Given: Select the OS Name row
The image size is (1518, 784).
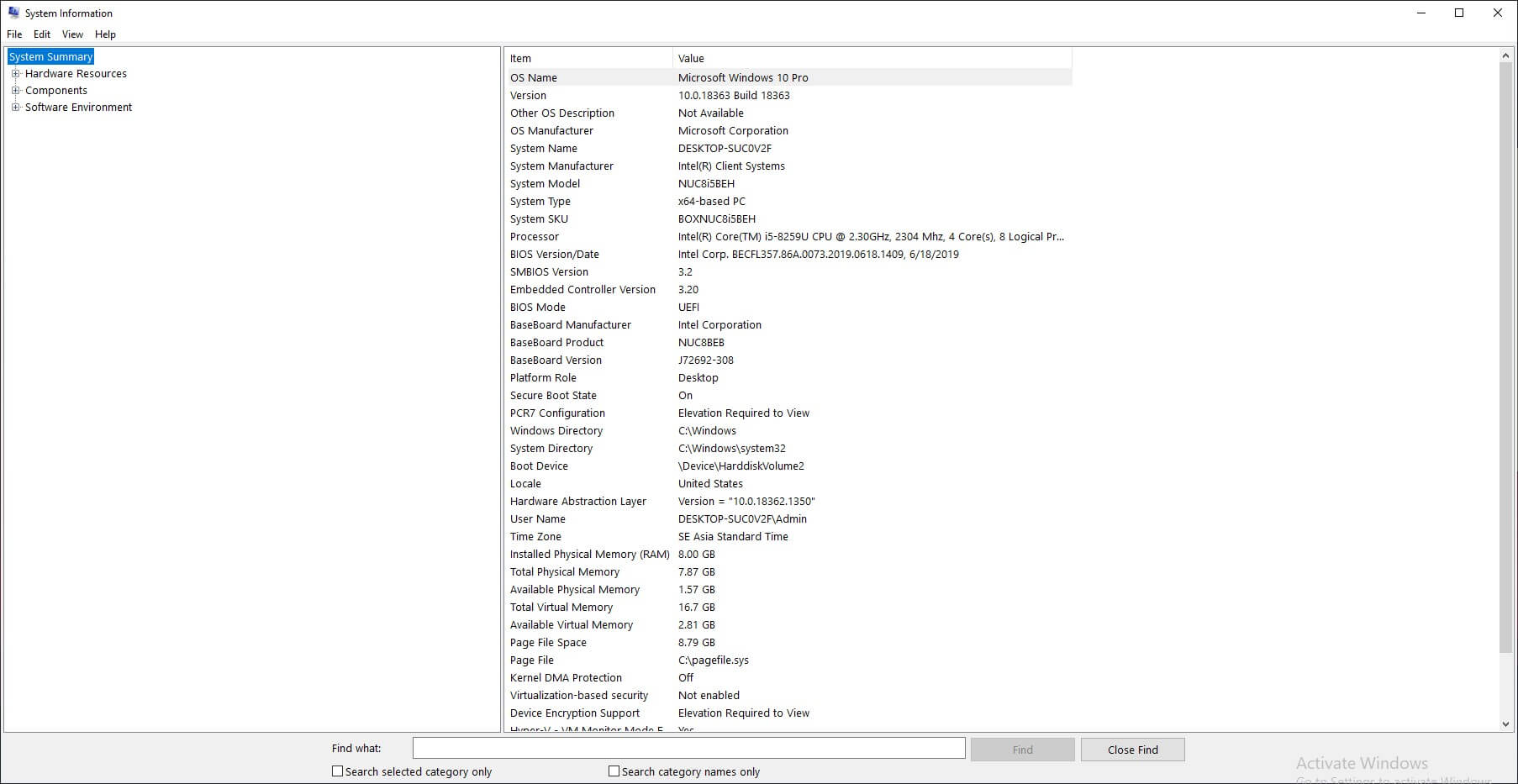Looking at the screenshot, I should (x=788, y=77).
